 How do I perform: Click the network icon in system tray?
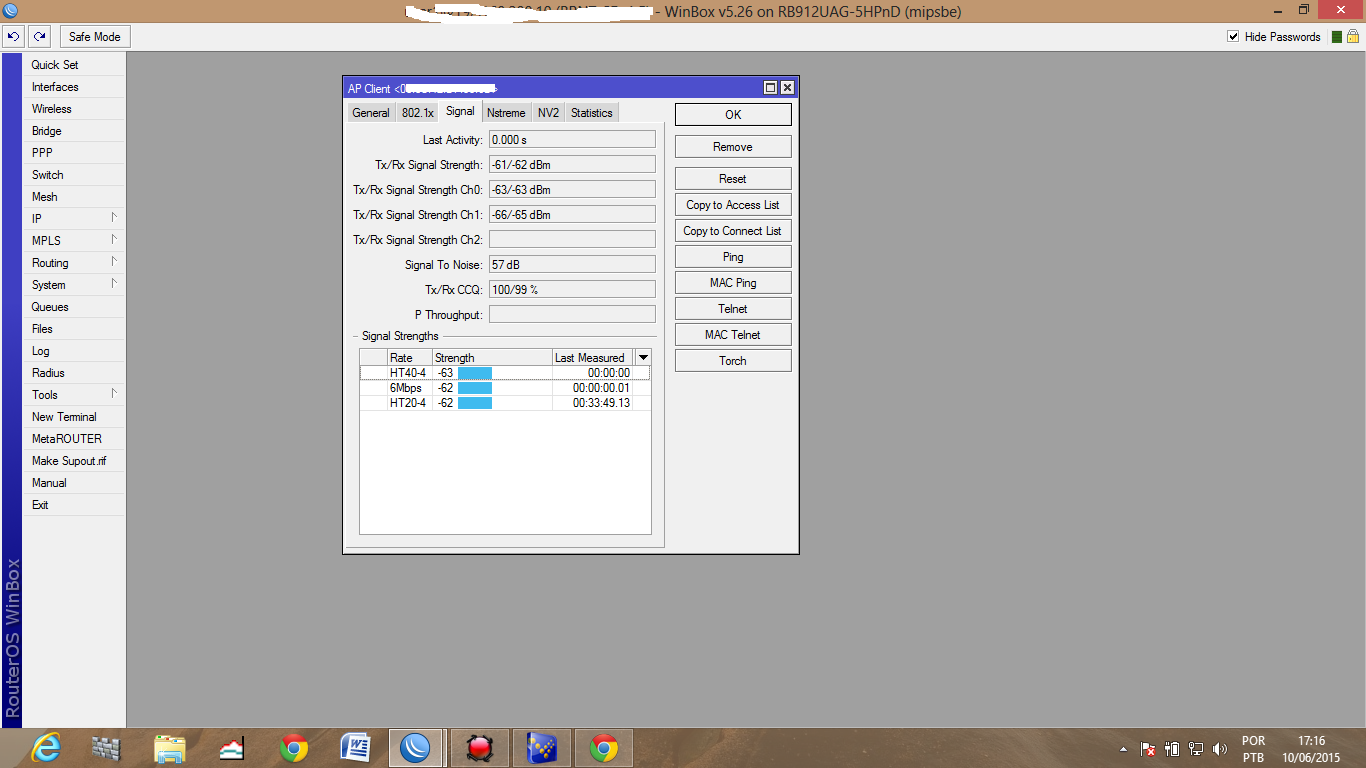point(1196,749)
